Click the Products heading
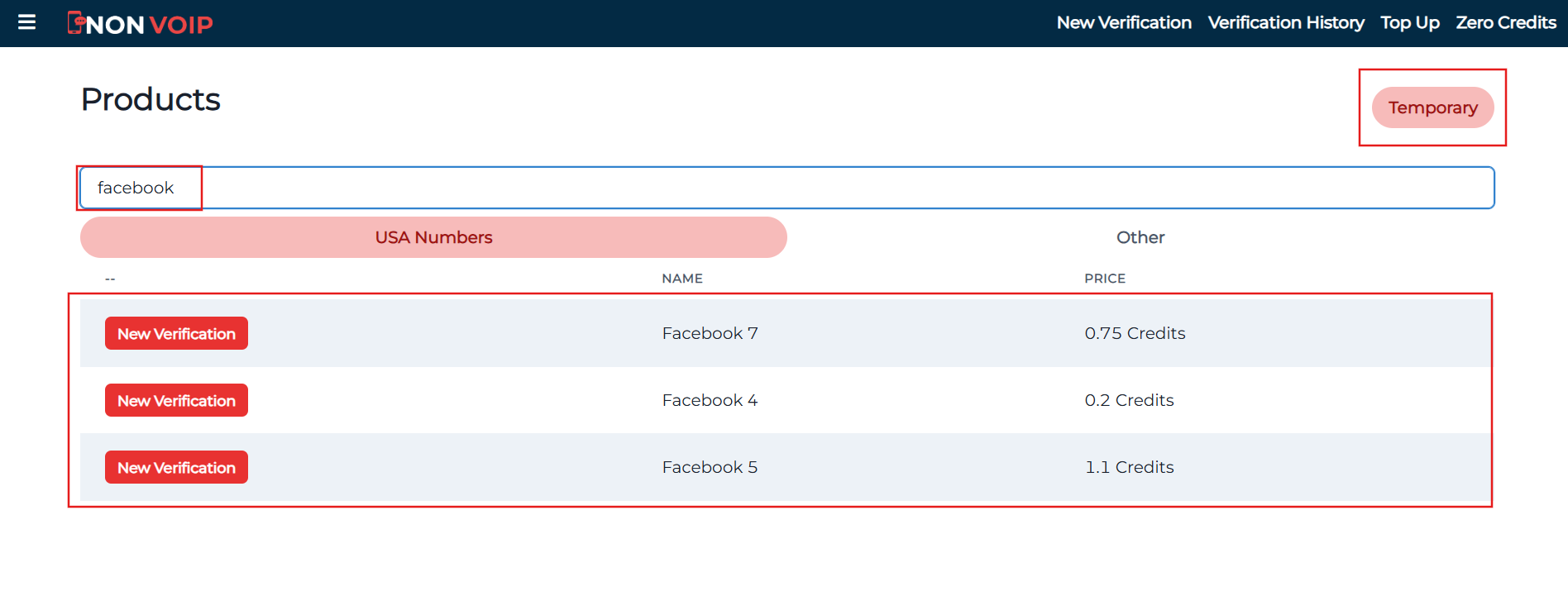1568x601 pixels. 151,99
